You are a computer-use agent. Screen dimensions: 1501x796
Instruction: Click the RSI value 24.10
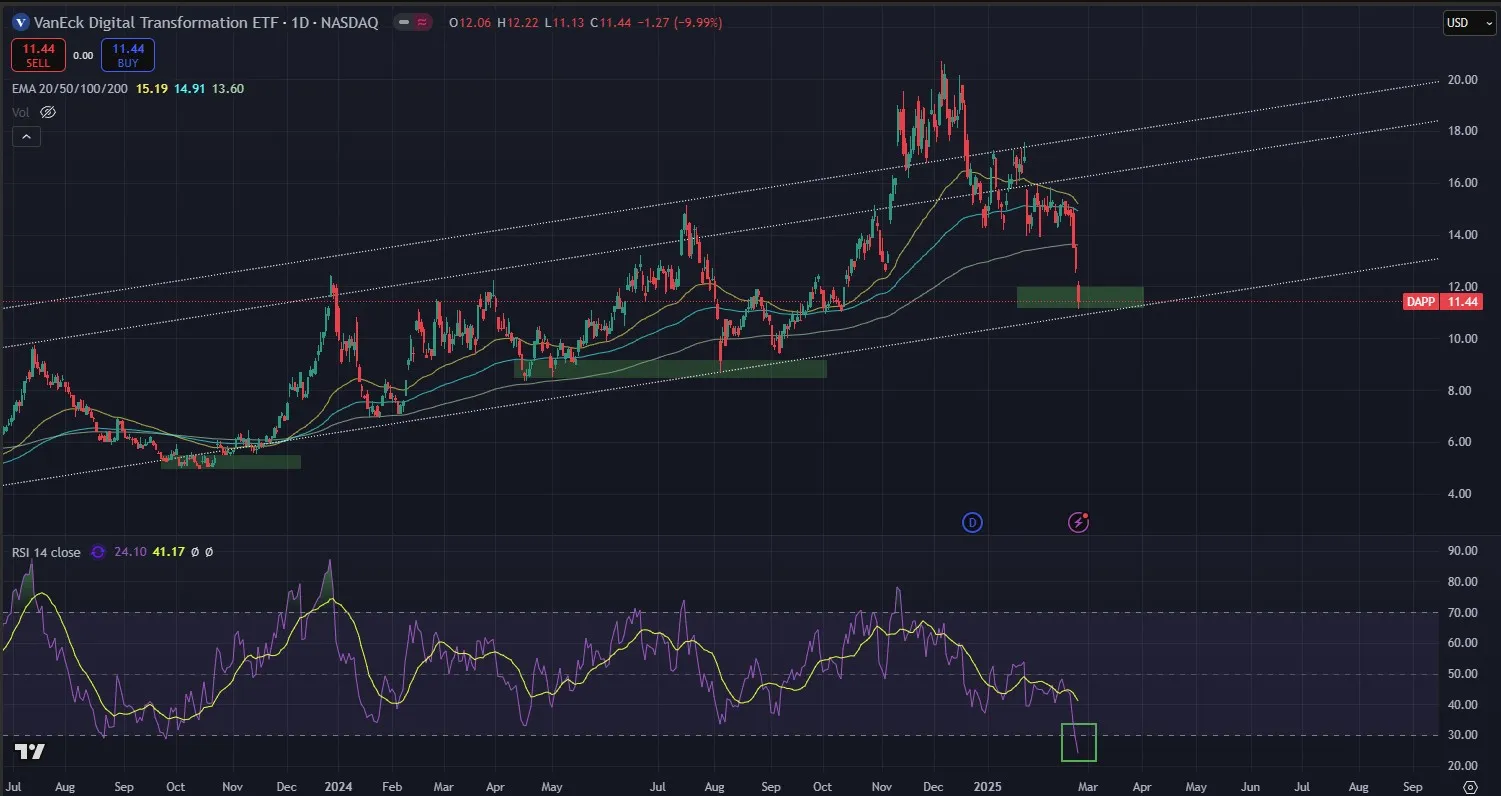pos(129,552)
